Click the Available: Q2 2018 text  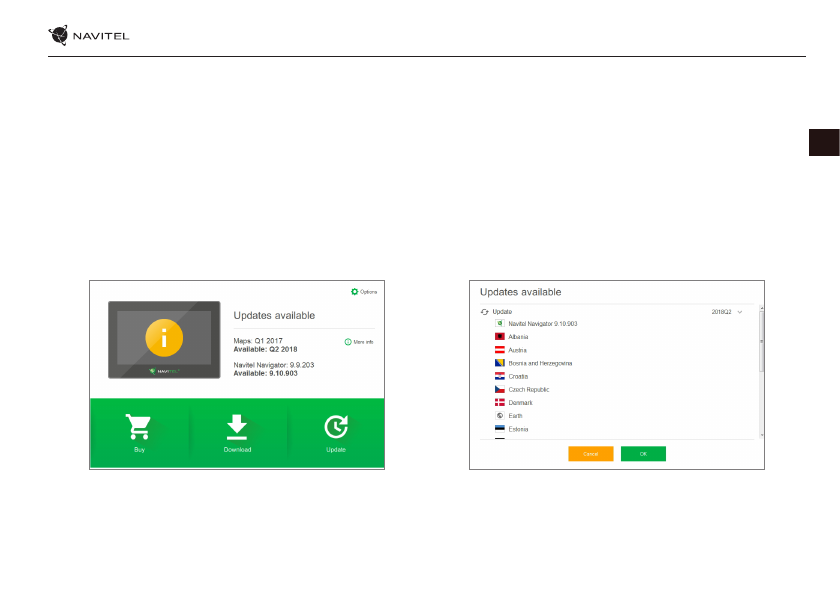pyautogui.click(x=265, y=349)
